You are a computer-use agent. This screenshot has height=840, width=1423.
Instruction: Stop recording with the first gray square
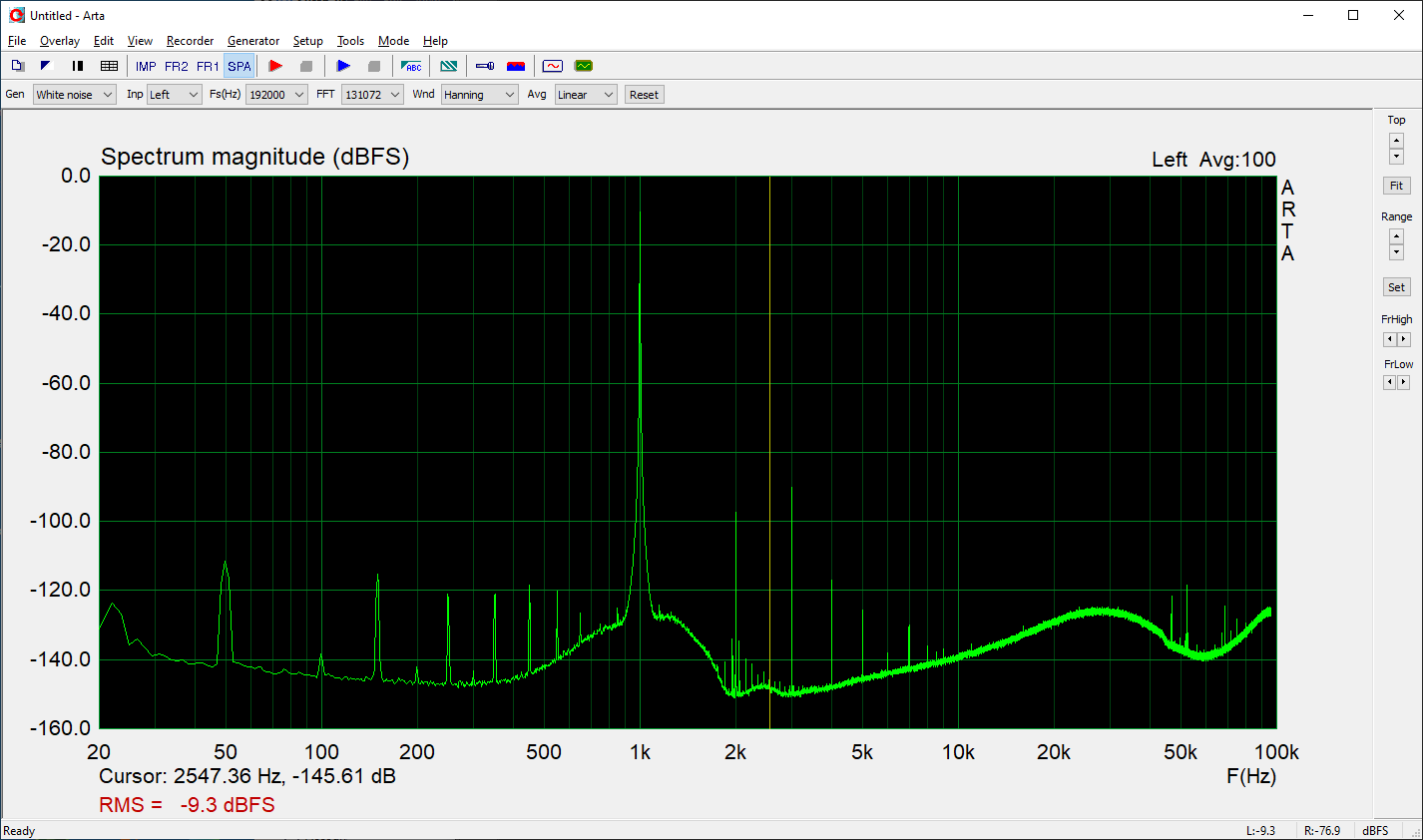pyautogui.click(x=306, y=66)
